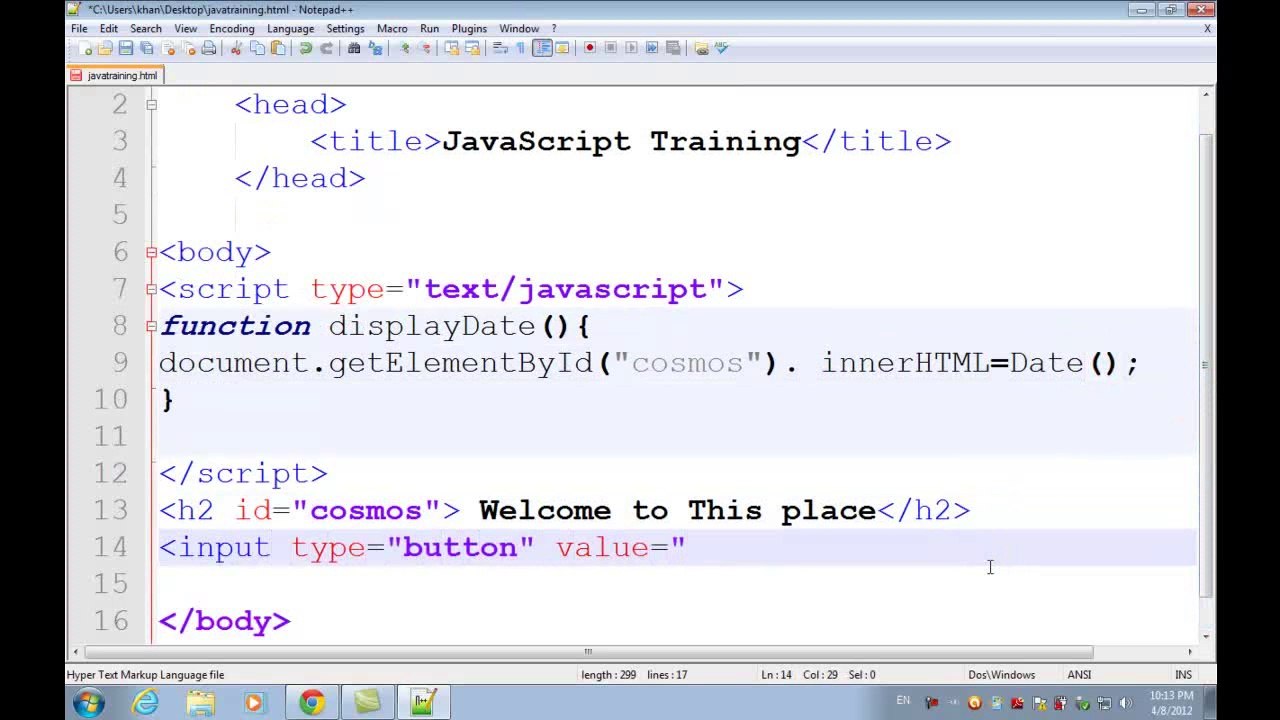The width and height of the screenshot is (1280, 720).
Task: Open the Language menu
Action: pos(290,29)
